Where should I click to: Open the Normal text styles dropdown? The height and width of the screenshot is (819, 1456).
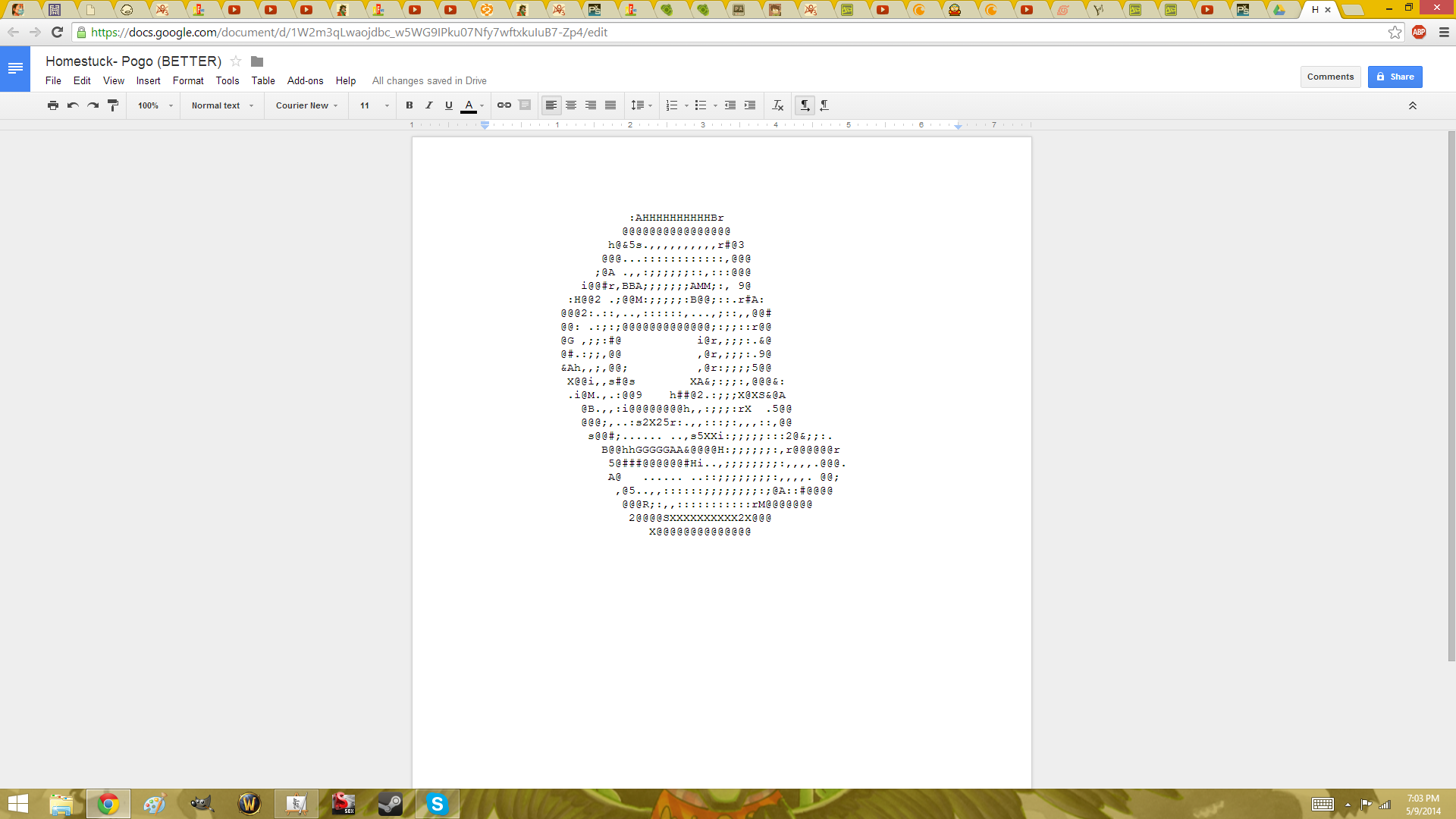click(x=222, y=105)
